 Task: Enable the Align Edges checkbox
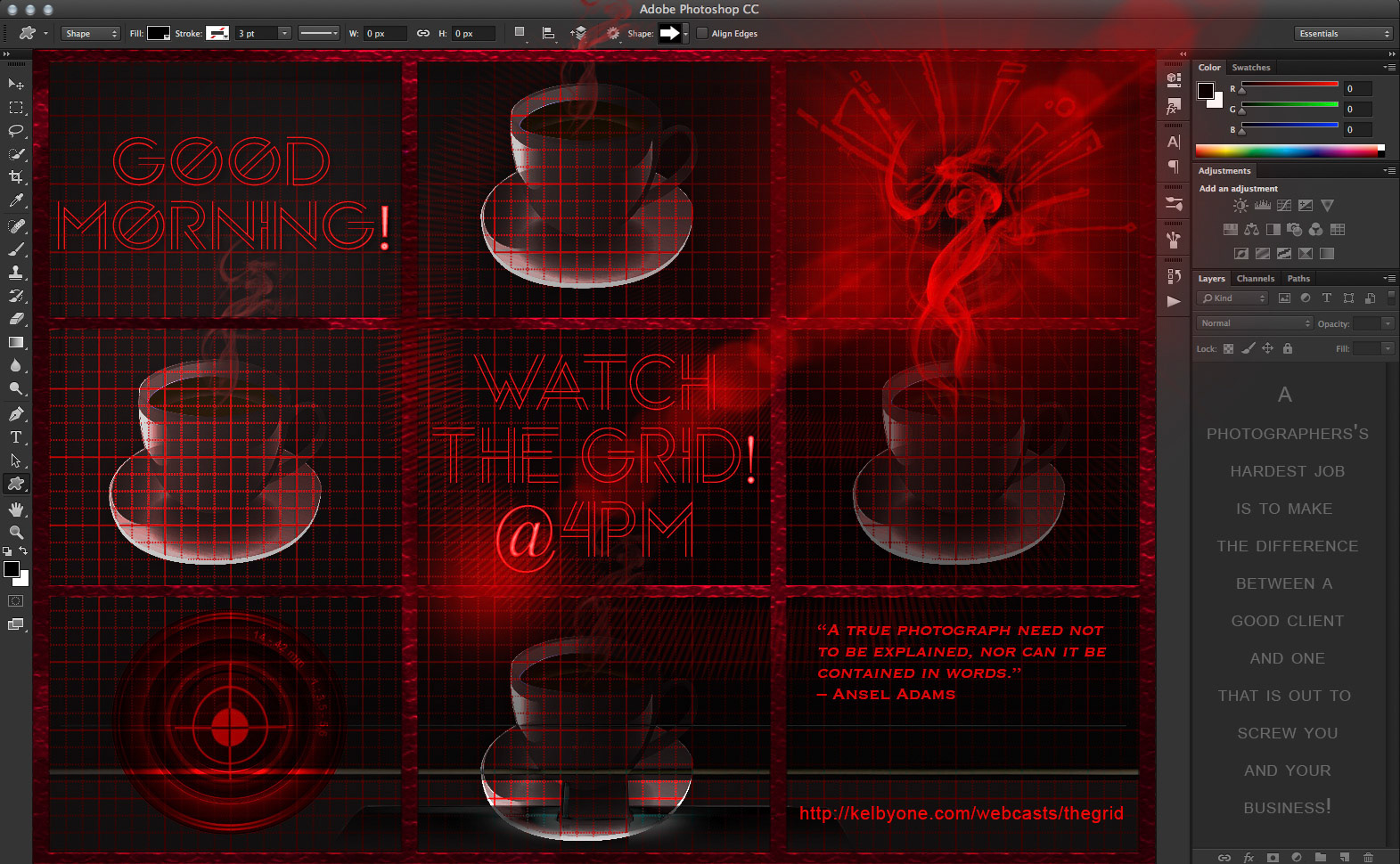pos(702,33)
